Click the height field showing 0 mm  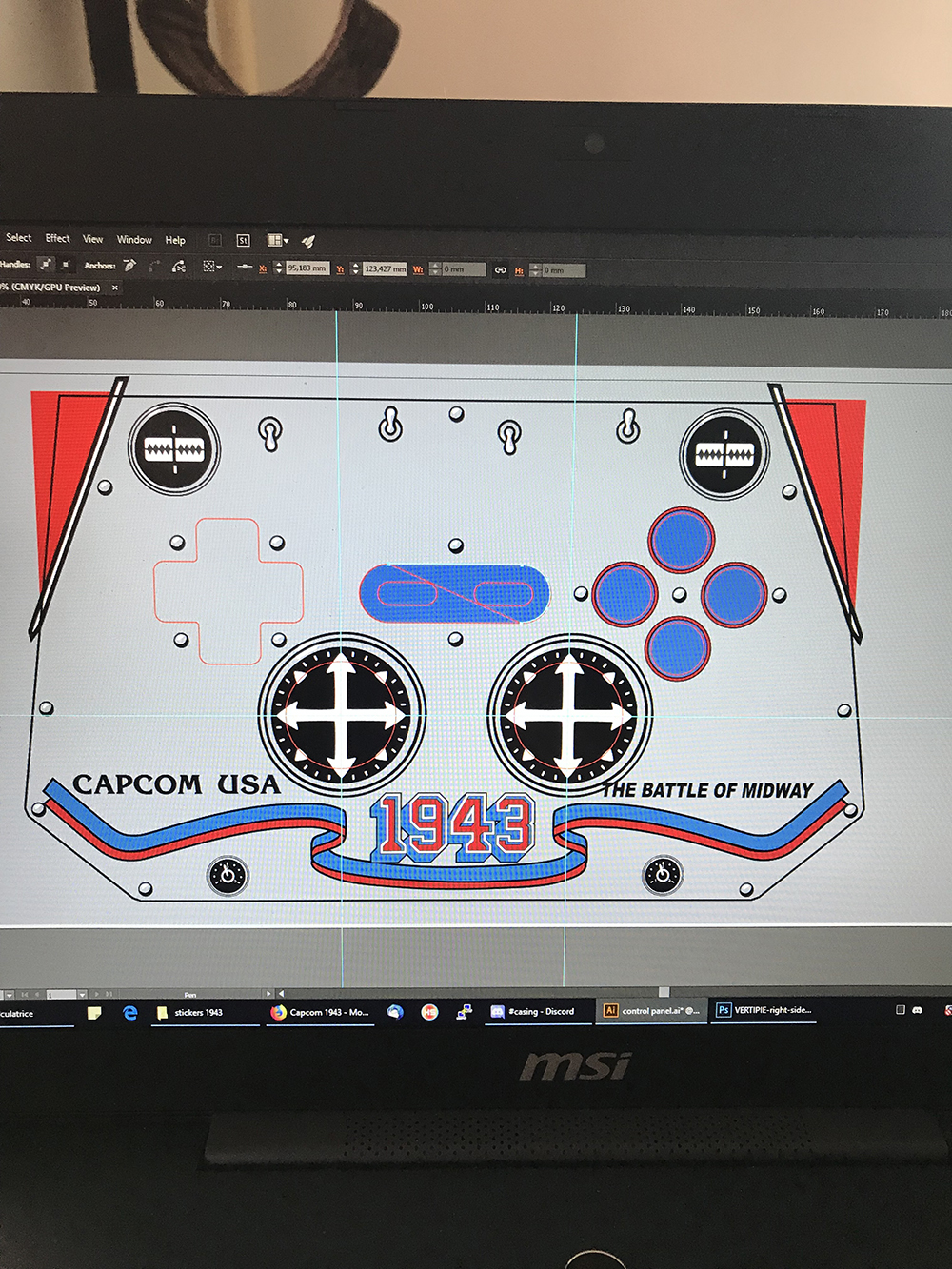click(x=564, y=270)
